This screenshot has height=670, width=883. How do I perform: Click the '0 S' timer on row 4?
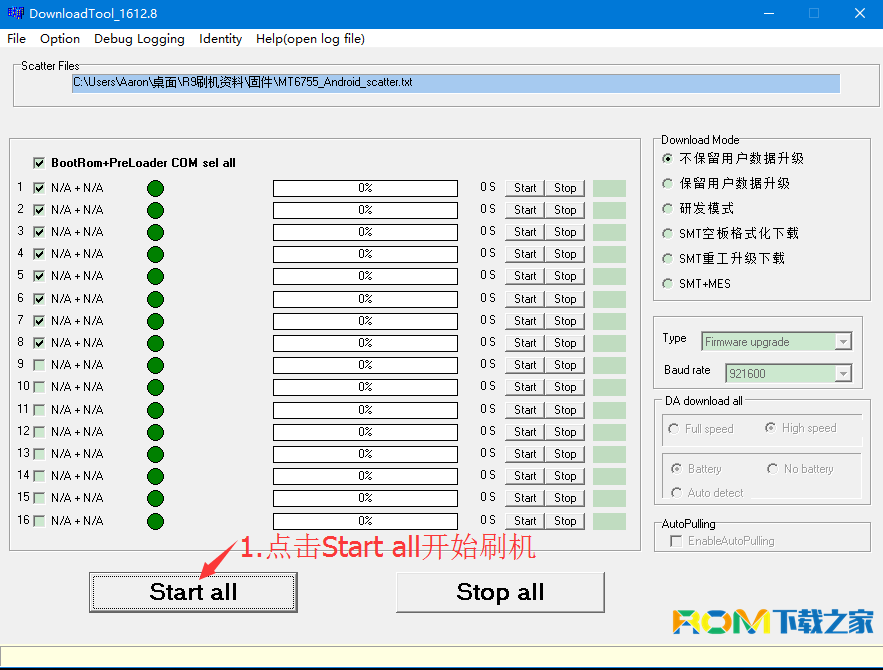488,253
